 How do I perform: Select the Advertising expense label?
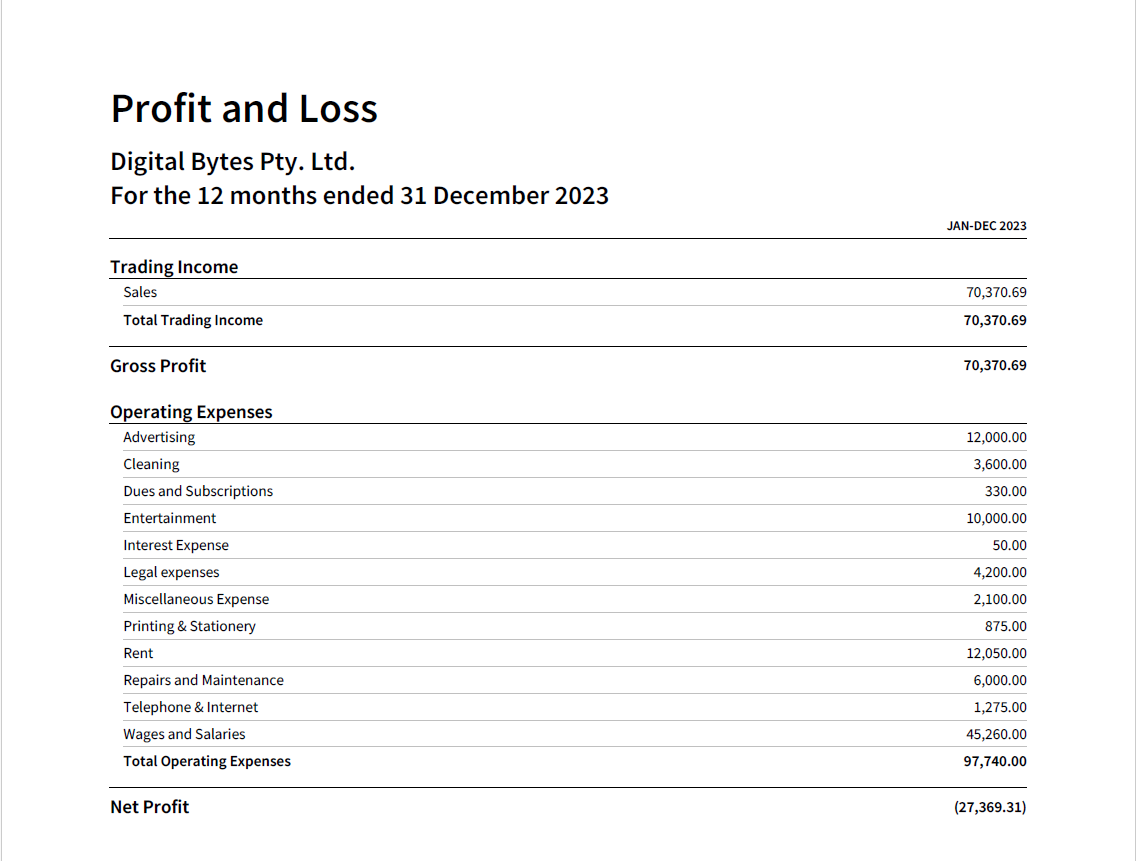pyautogui.click(x=159, y=437)
